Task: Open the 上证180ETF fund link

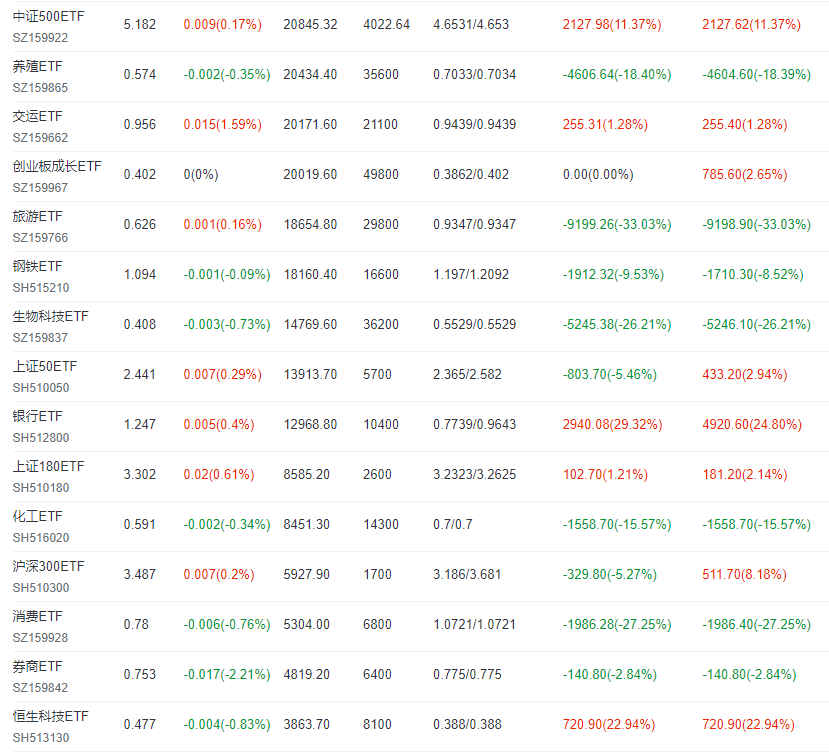Action: (48, 466)
